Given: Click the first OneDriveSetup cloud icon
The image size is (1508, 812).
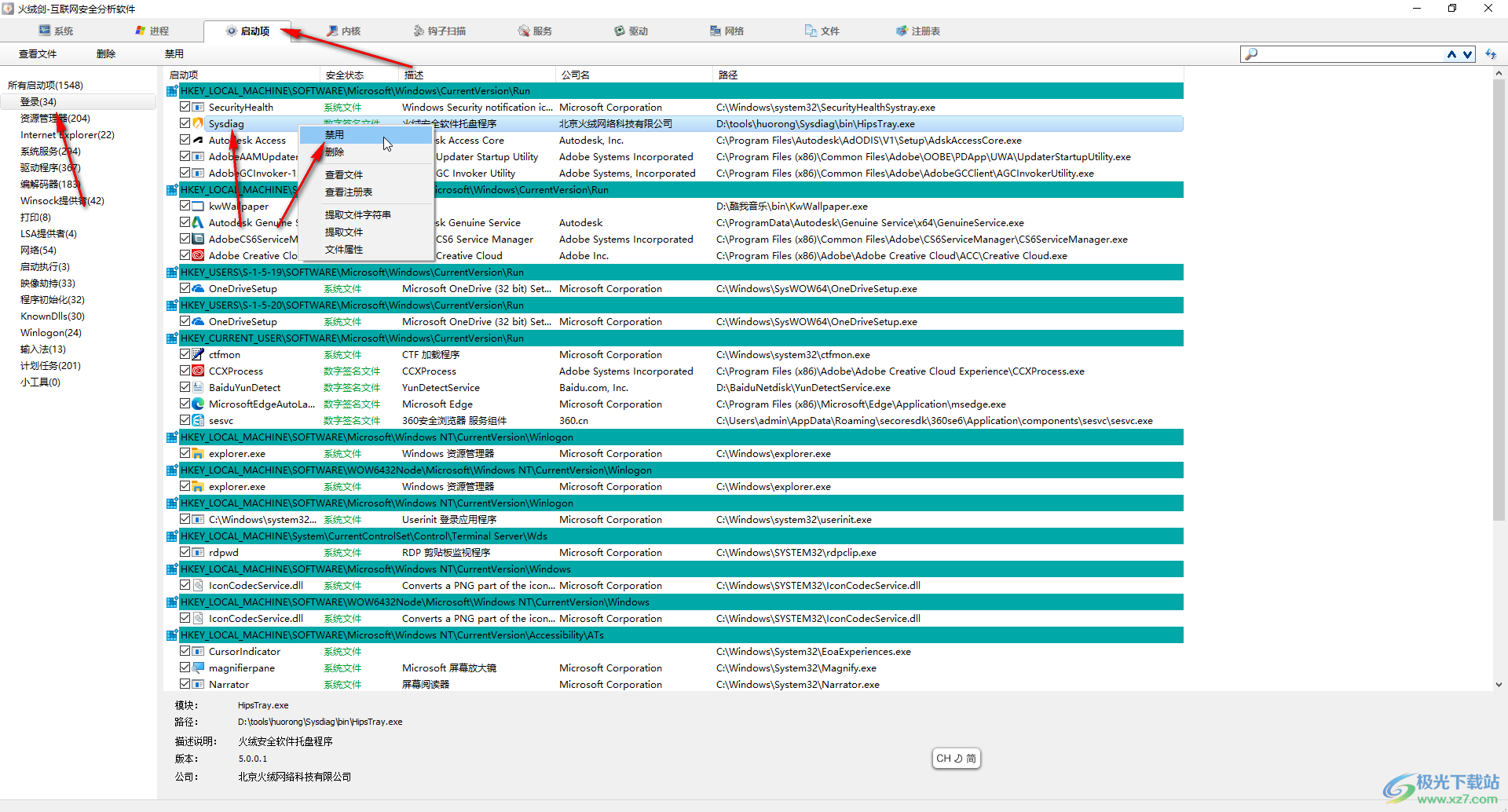Looking at the screenshot, I should tap(198, 288).
